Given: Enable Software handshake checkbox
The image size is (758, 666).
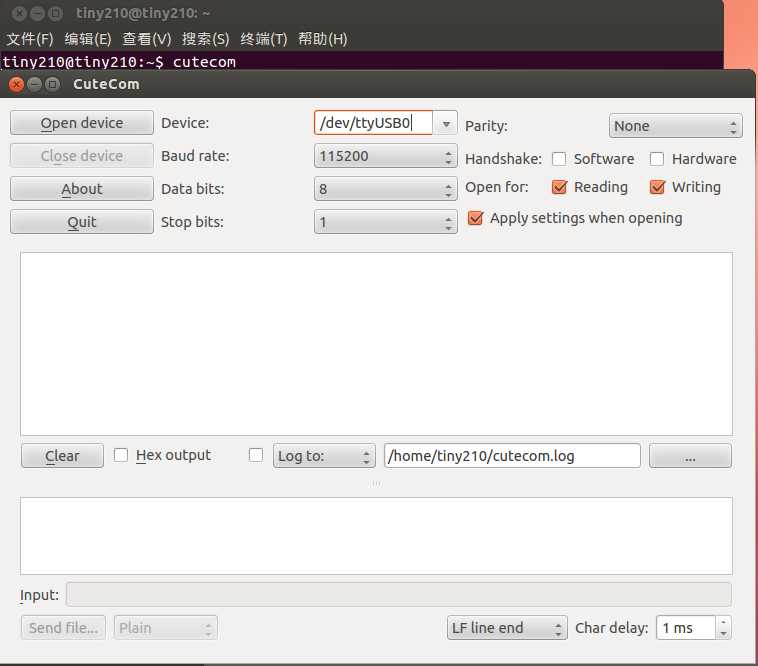Looking at the screenshot, I should click(x=559, y=159).
